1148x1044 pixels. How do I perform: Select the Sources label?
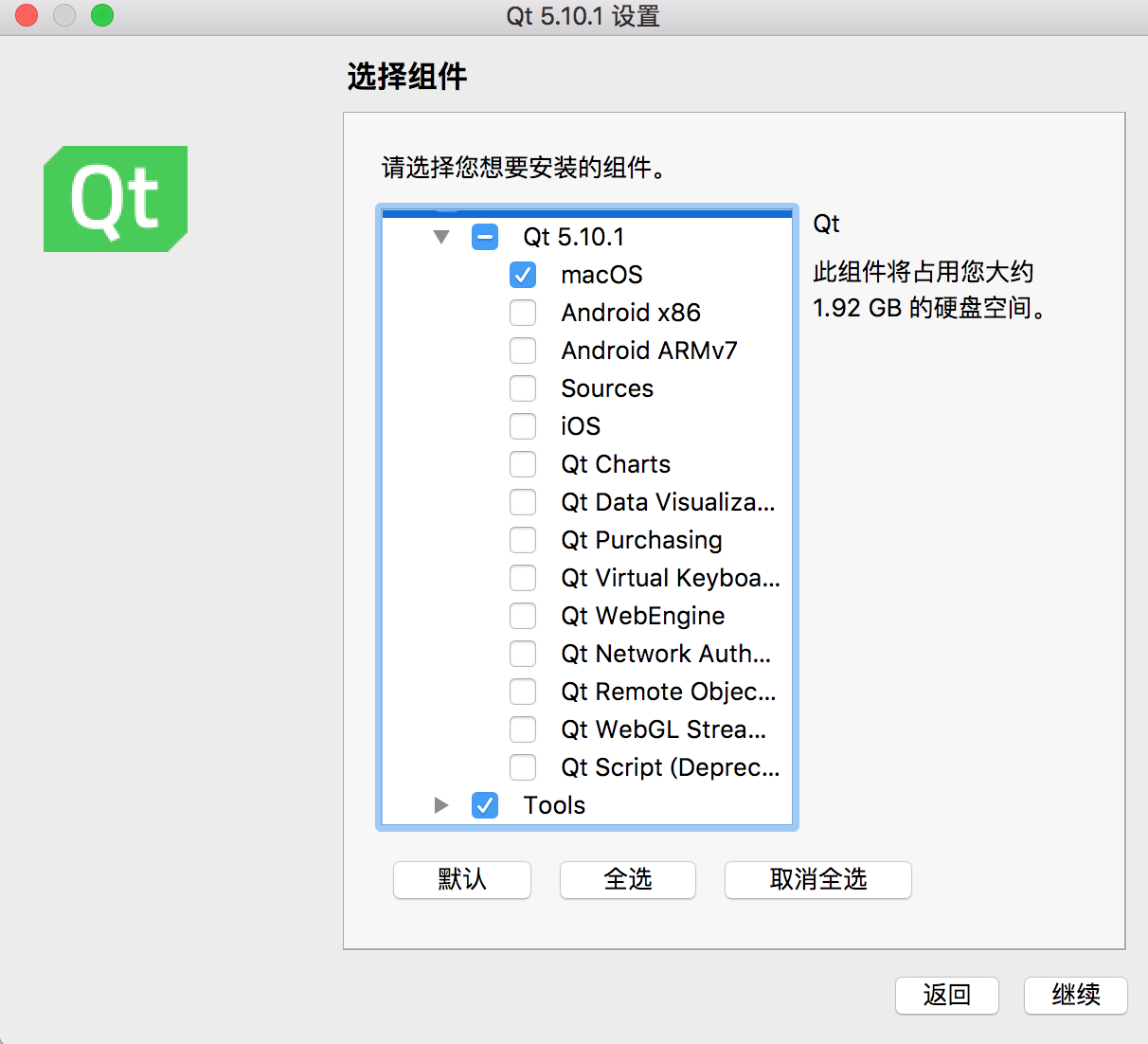607,388
